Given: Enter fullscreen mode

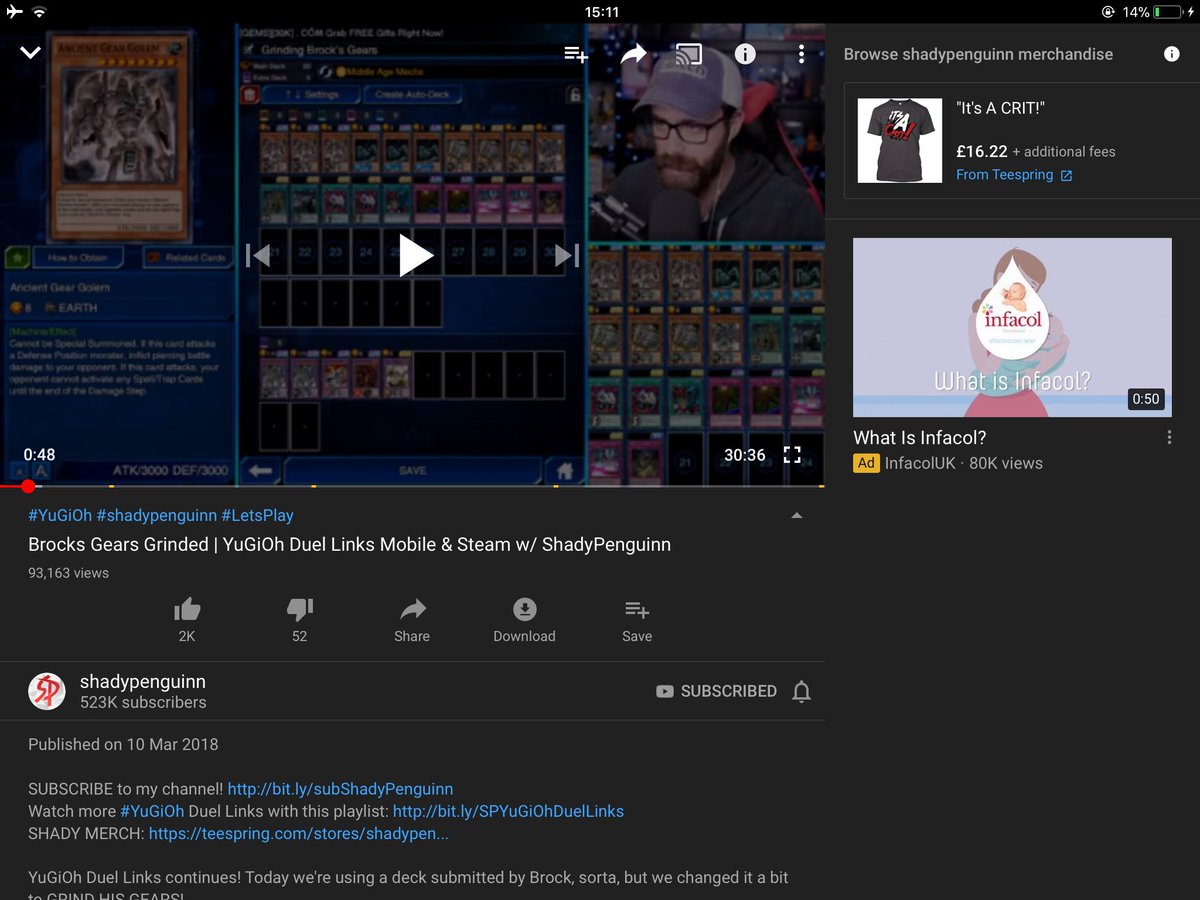Looking at the screenshot, I should (792, 455).
